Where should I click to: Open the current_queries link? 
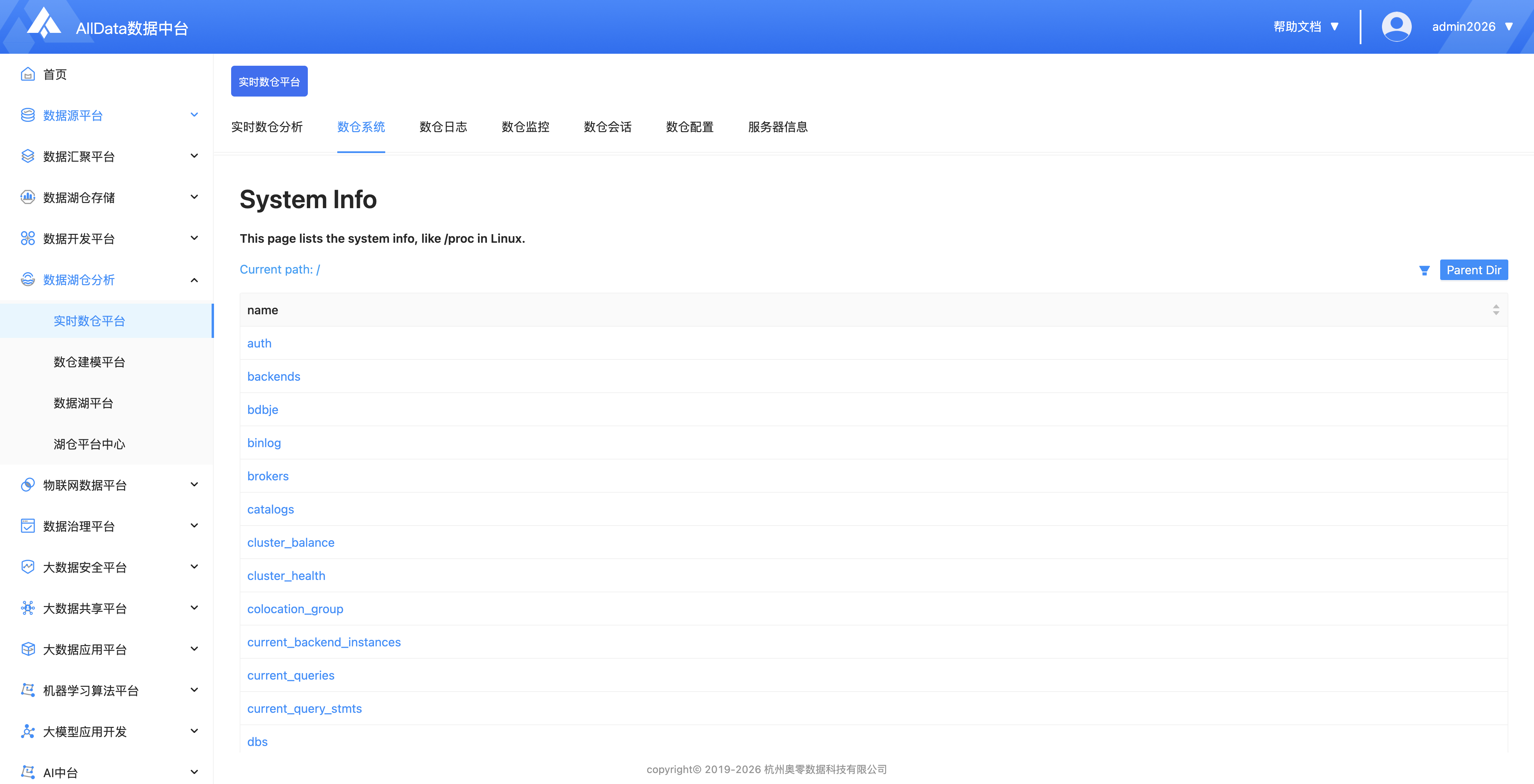click(x=291, y=676)
